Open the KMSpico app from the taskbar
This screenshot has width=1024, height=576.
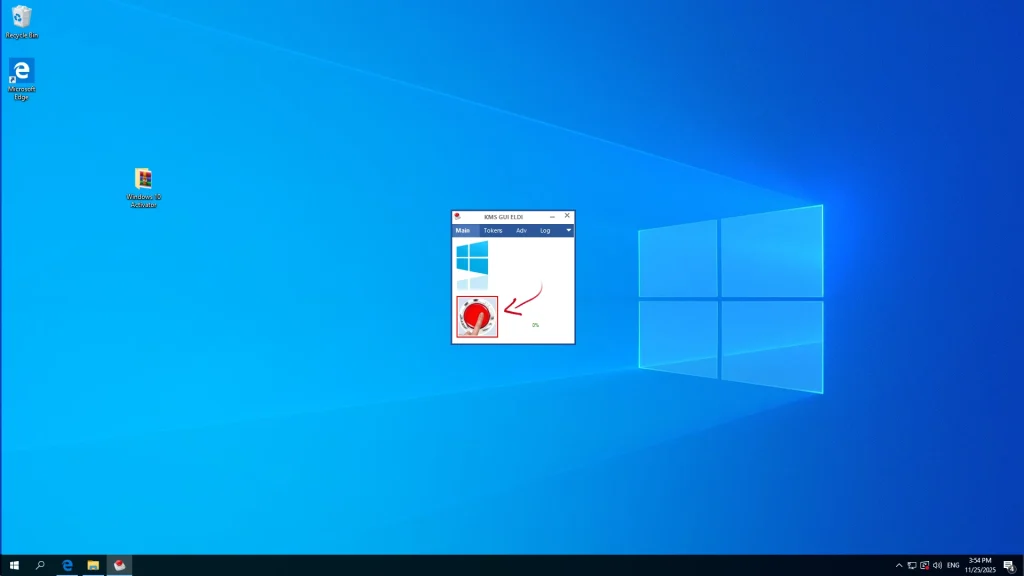[x=120, y=565]
